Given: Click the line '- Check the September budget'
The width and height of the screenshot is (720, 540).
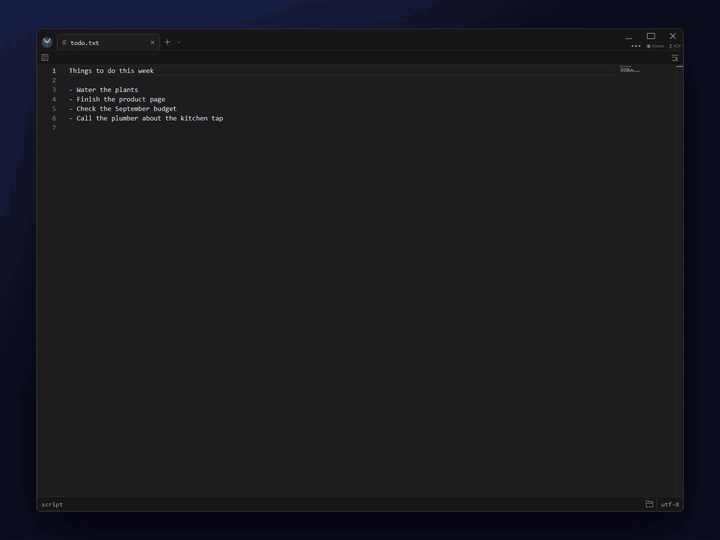Looking at the screenshot, I should coord(123,109).
